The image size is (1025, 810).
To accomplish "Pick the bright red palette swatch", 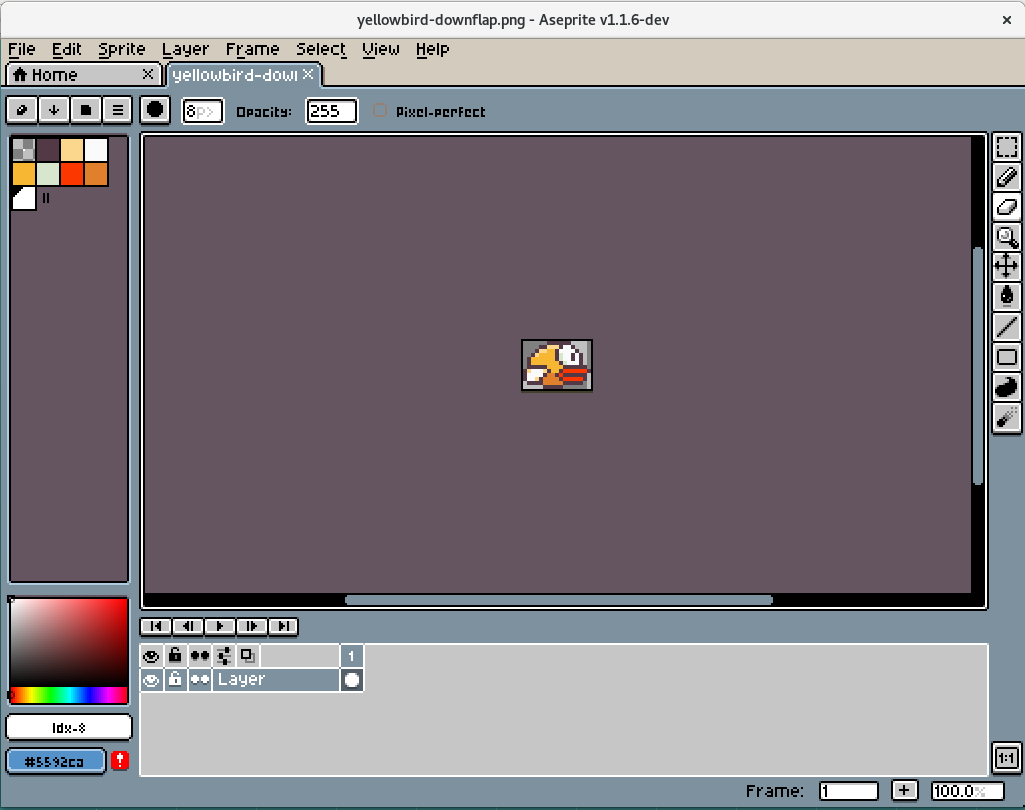I will (x=72, y=174).
